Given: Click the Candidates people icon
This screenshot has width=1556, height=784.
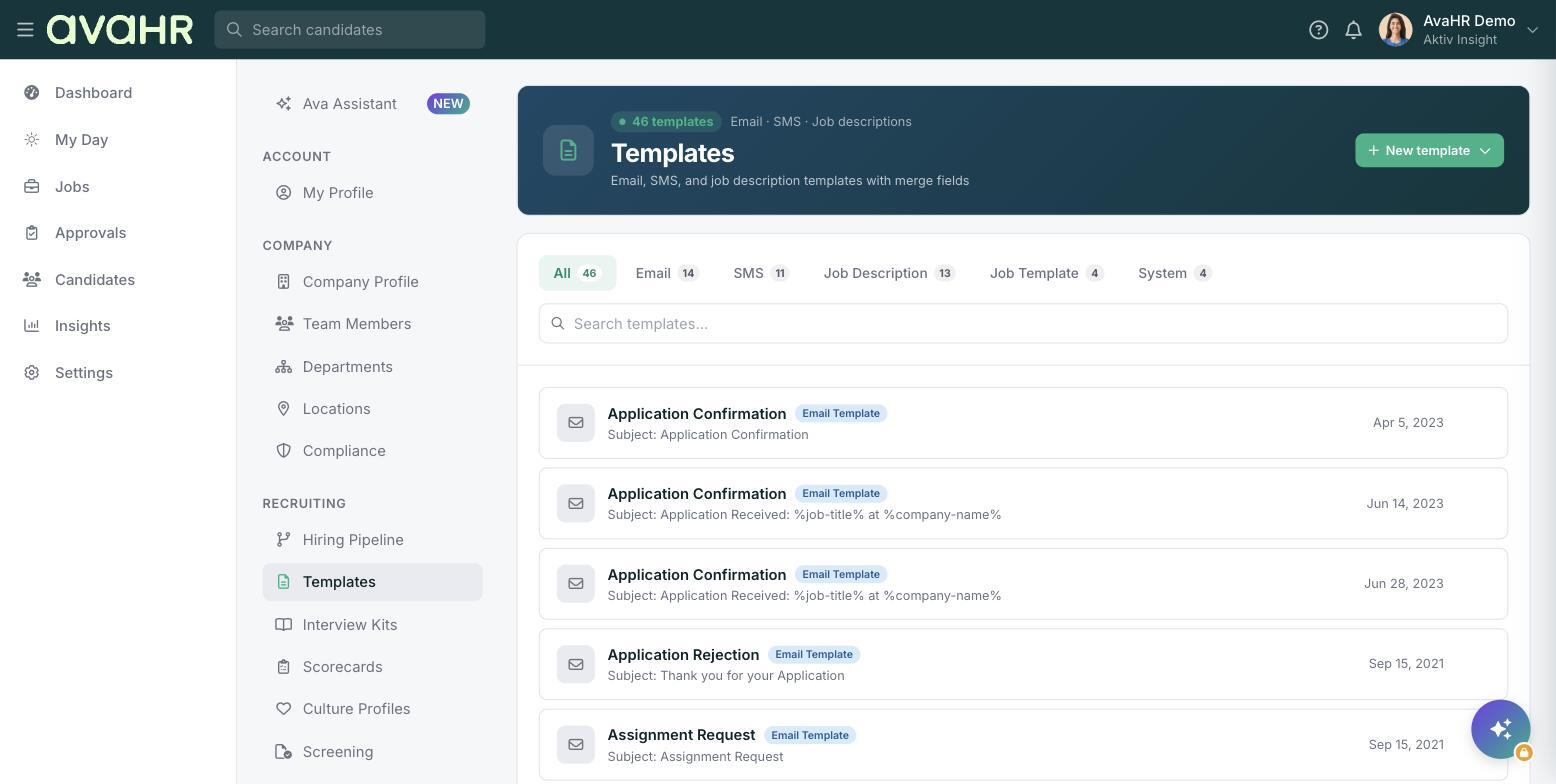Looking at the screenshot, I should pyautogui.click(x=32, y=280).
